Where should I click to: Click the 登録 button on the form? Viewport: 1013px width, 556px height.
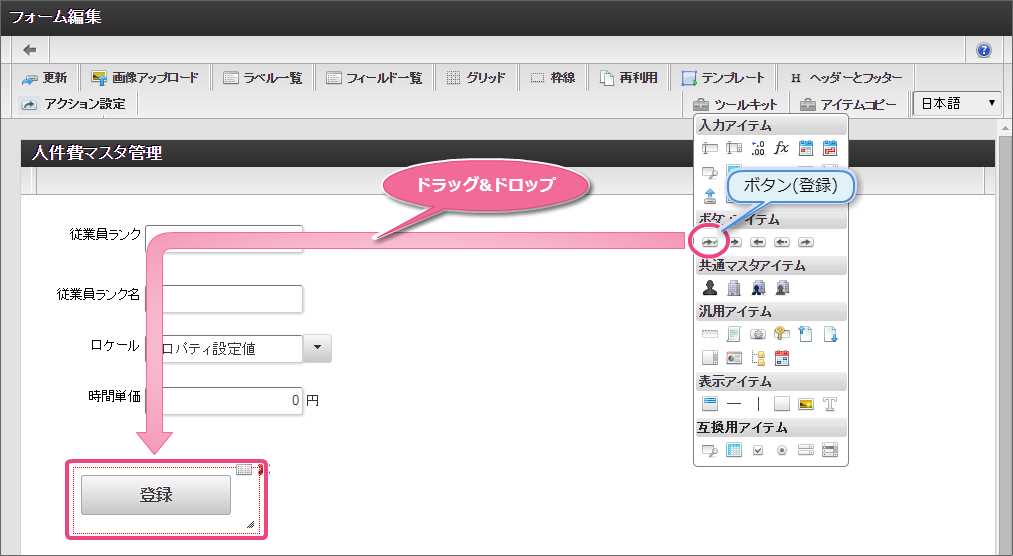point(156,495)
